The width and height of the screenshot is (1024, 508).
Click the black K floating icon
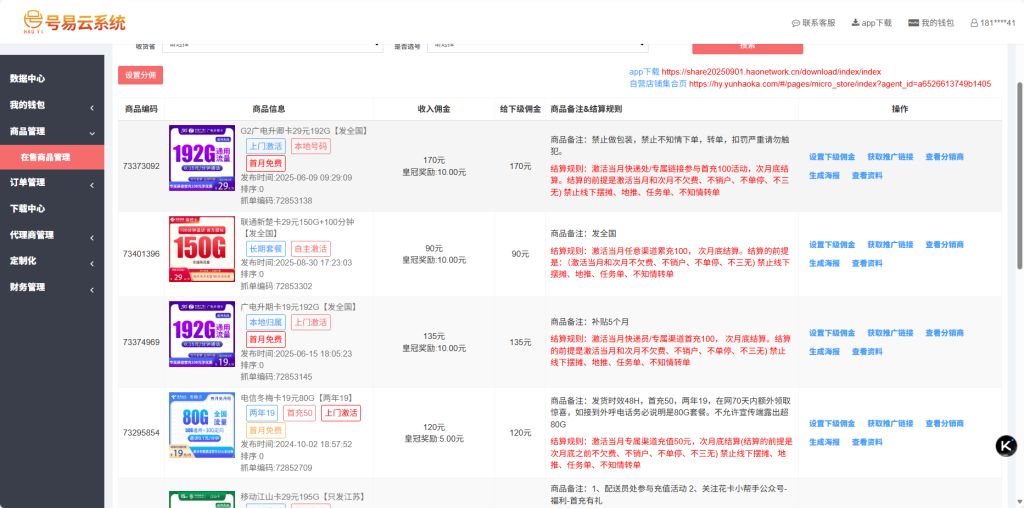pyautogui.click(x=1006, y=446)
